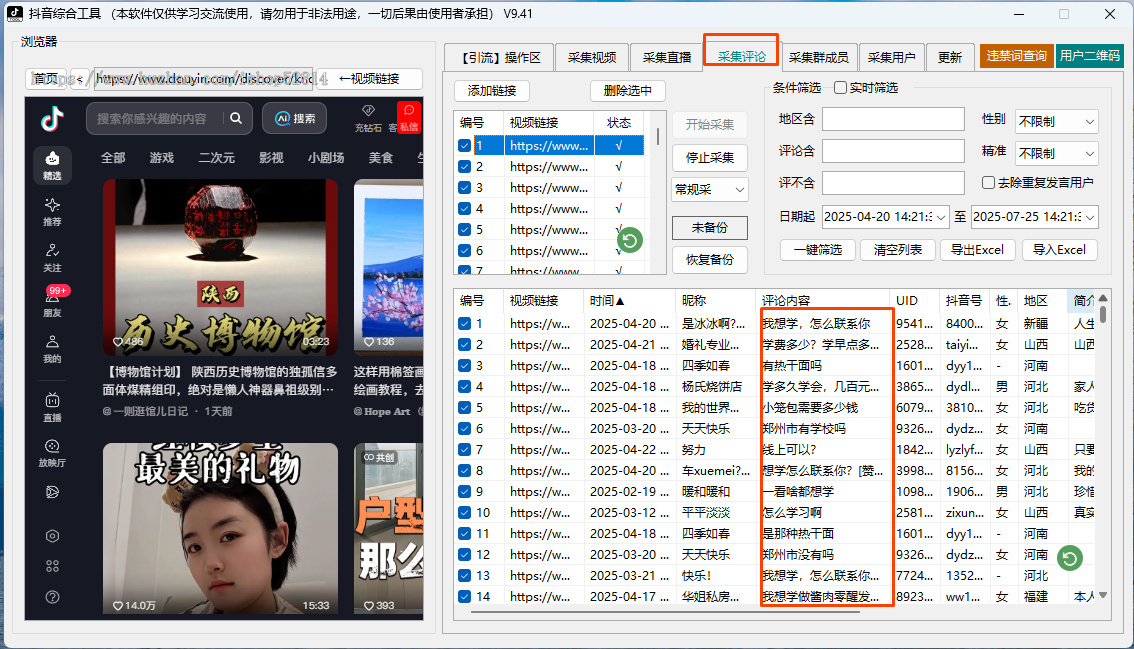Screen dimensions: 1134x649
Task: Open the four-circles apps icon in sidebar
Action: pyautogui.click(x=52, y=567)
